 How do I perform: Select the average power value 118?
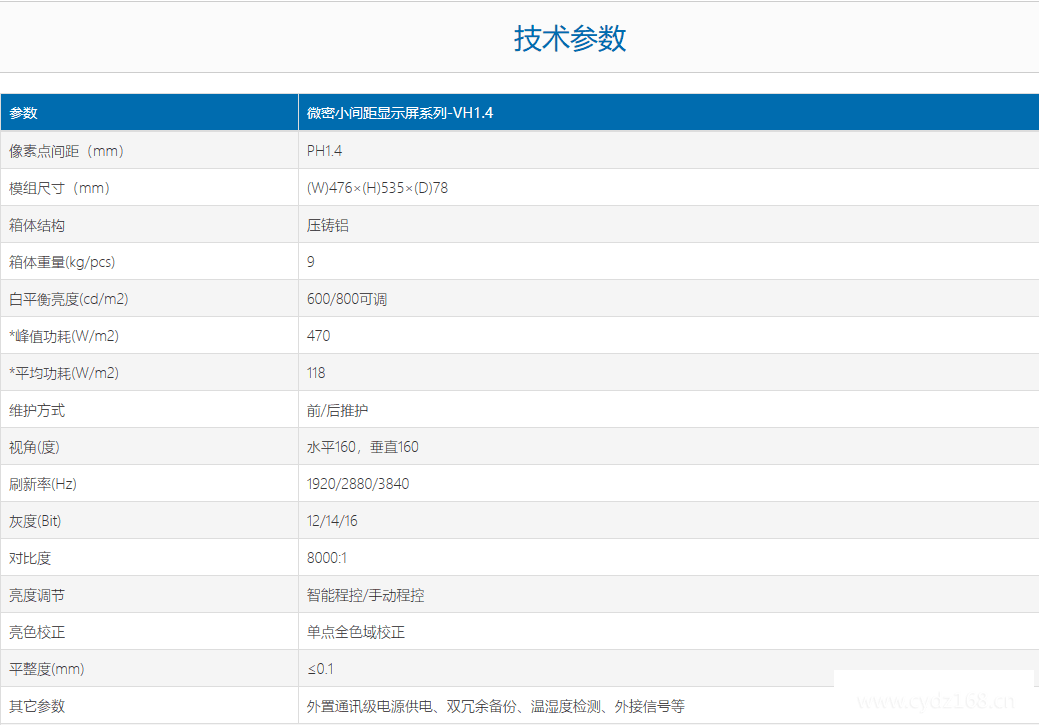coord(316,373)
